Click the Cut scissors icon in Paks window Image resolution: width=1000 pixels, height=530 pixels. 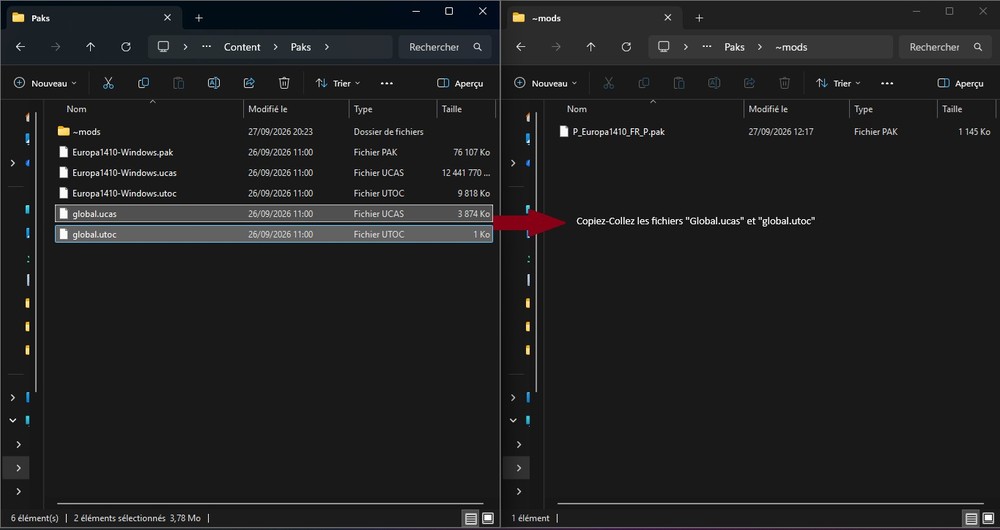[108, 83]
